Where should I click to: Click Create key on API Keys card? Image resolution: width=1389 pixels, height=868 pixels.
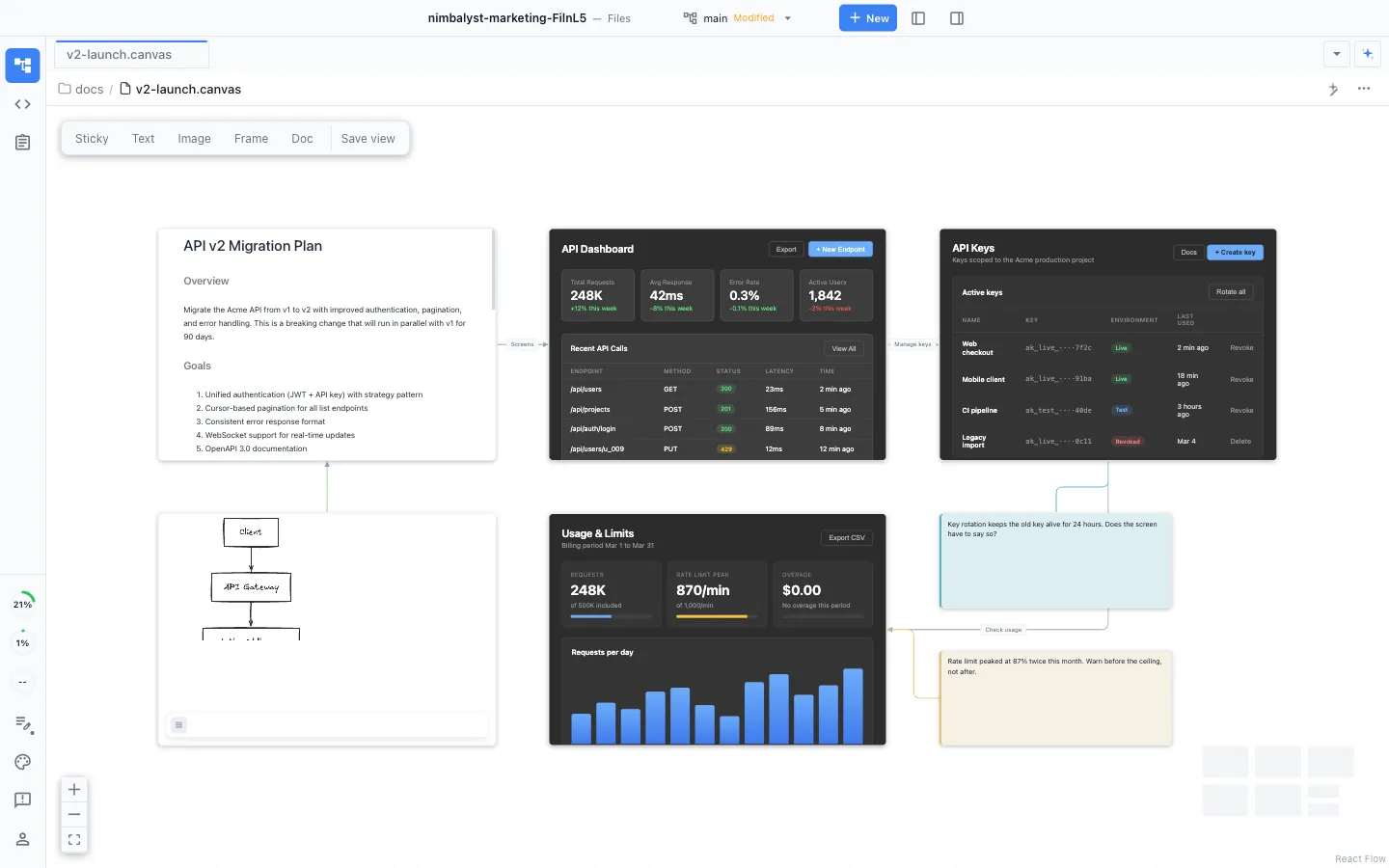point(1236,253)
